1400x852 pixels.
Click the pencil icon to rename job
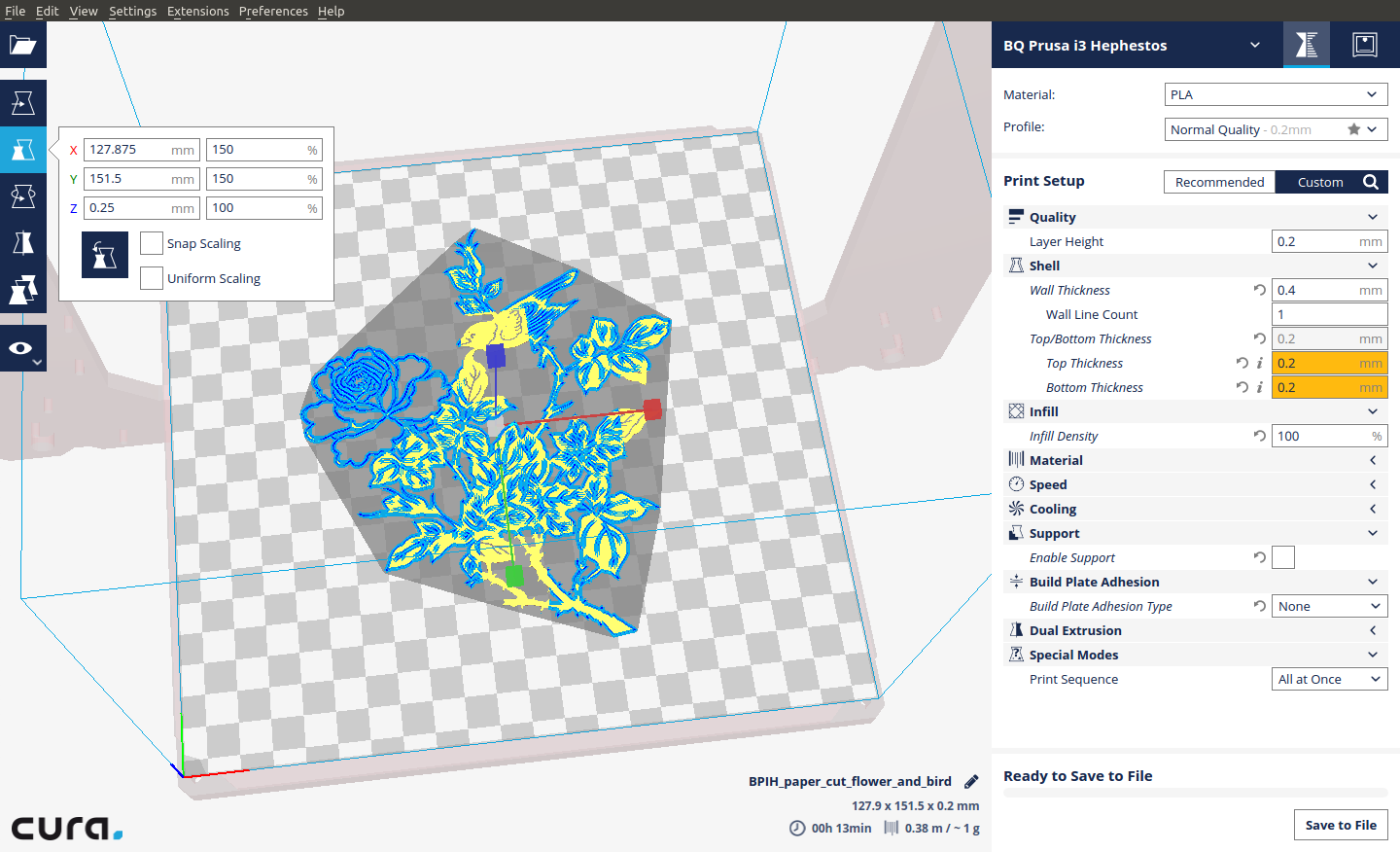click(x=971, y=782)
